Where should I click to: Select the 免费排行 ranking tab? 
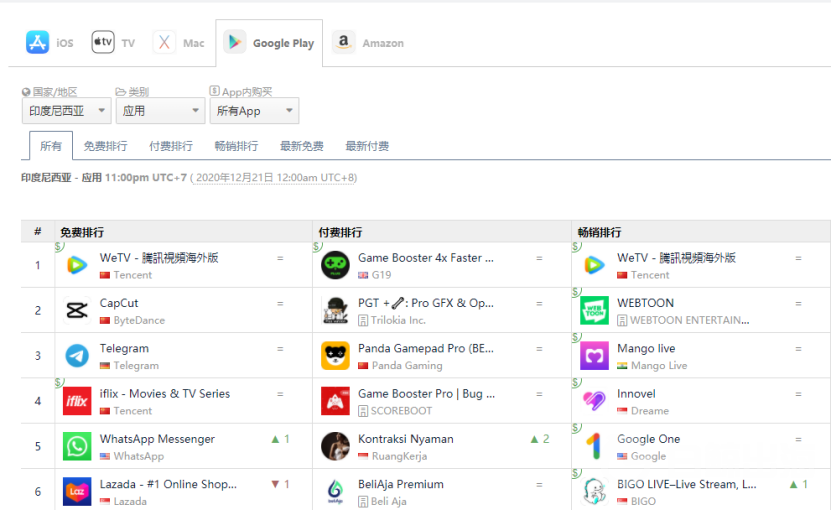(105, 146)
